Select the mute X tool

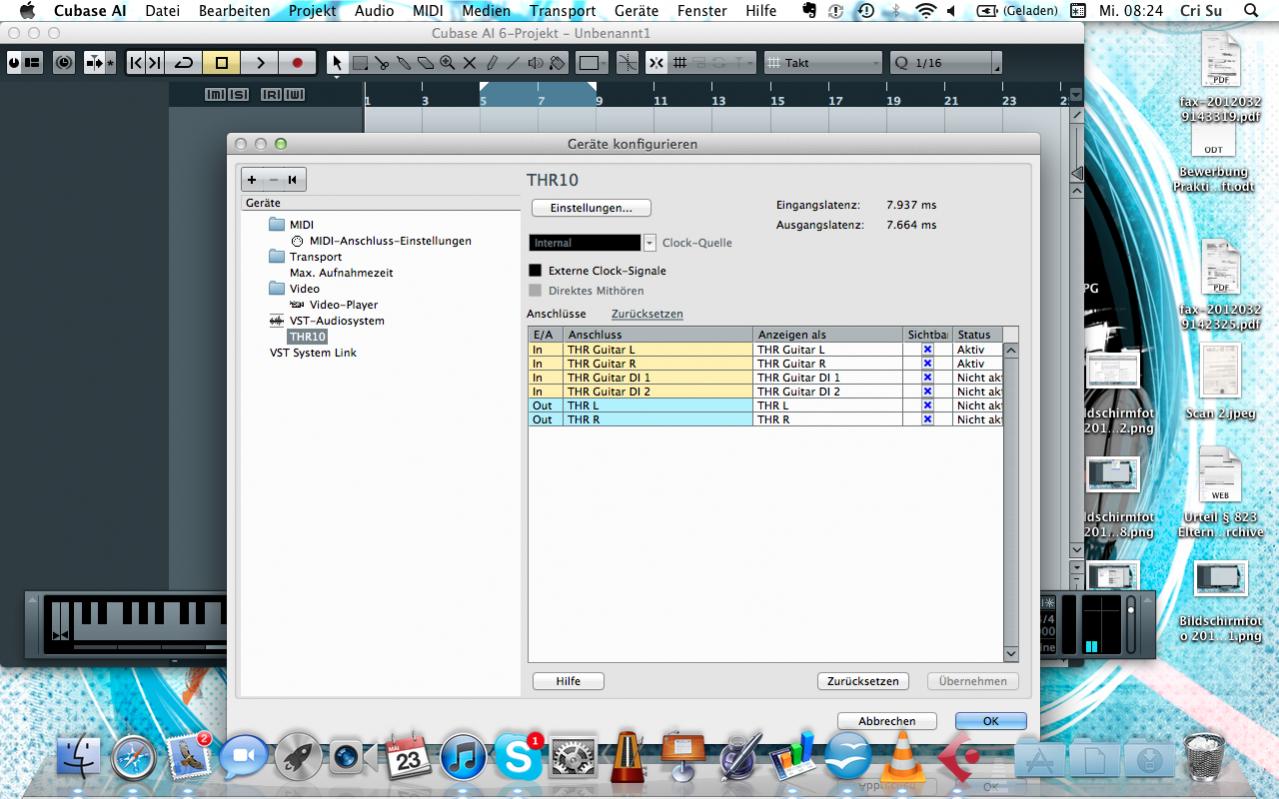(469, 62)
